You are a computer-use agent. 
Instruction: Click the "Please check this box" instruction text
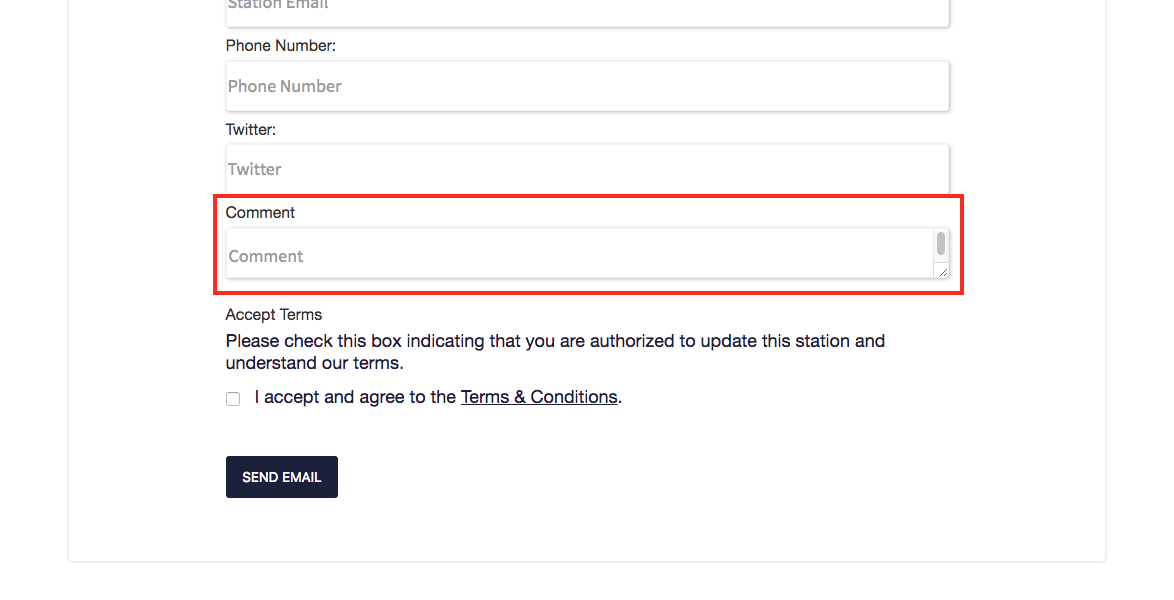[x=555, y=341]
